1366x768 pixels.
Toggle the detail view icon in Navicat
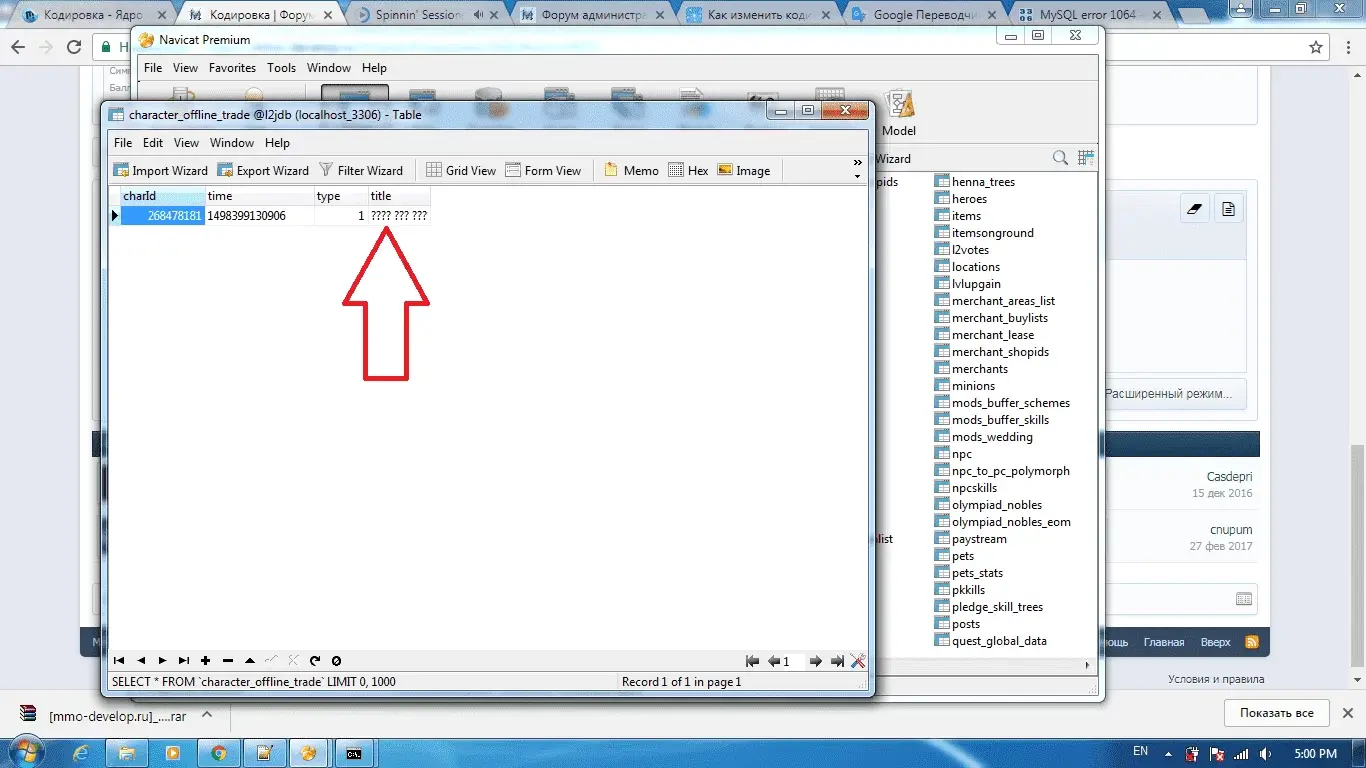tap(1086, 158)
